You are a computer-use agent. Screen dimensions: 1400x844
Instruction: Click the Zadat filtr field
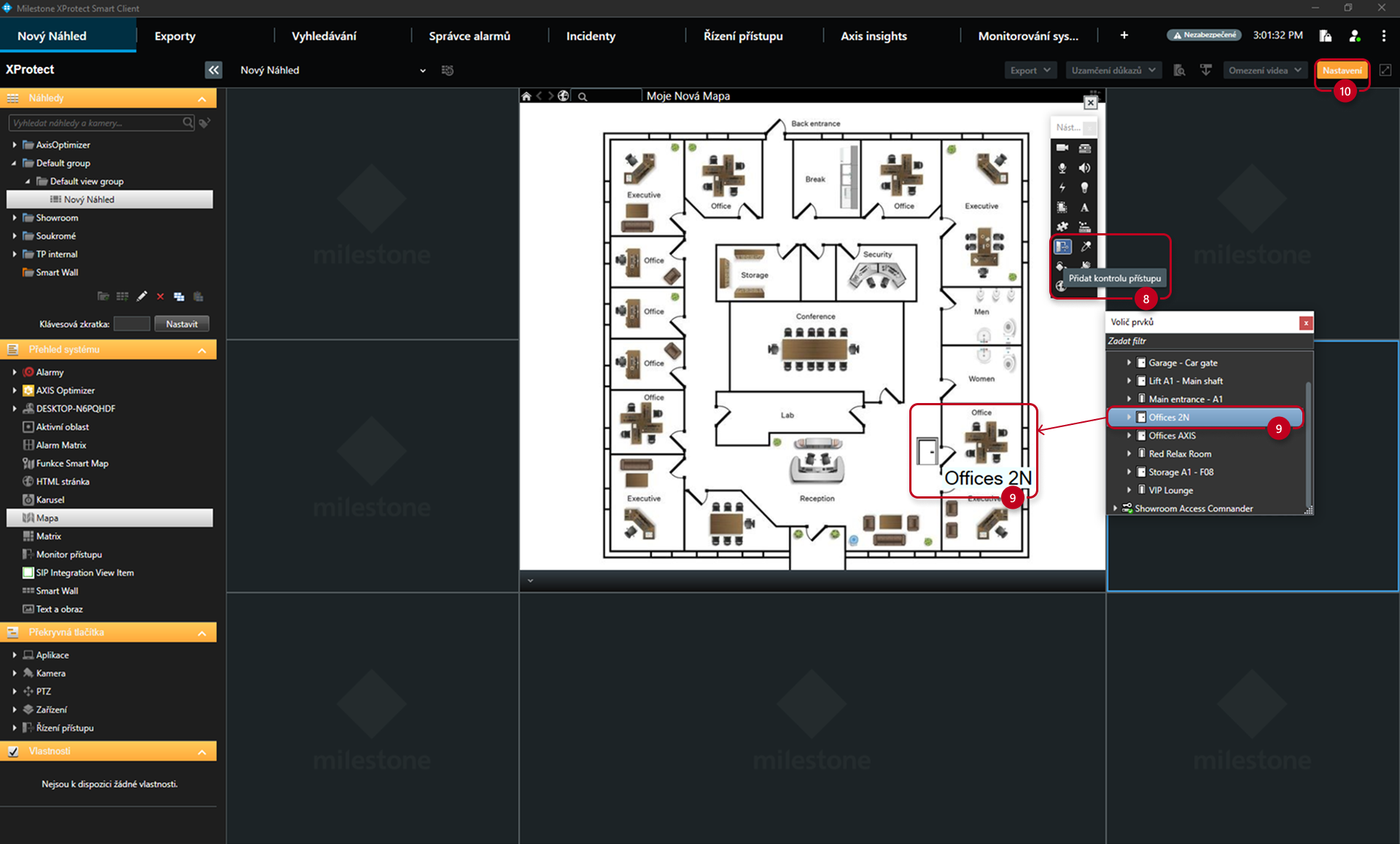1210,340
